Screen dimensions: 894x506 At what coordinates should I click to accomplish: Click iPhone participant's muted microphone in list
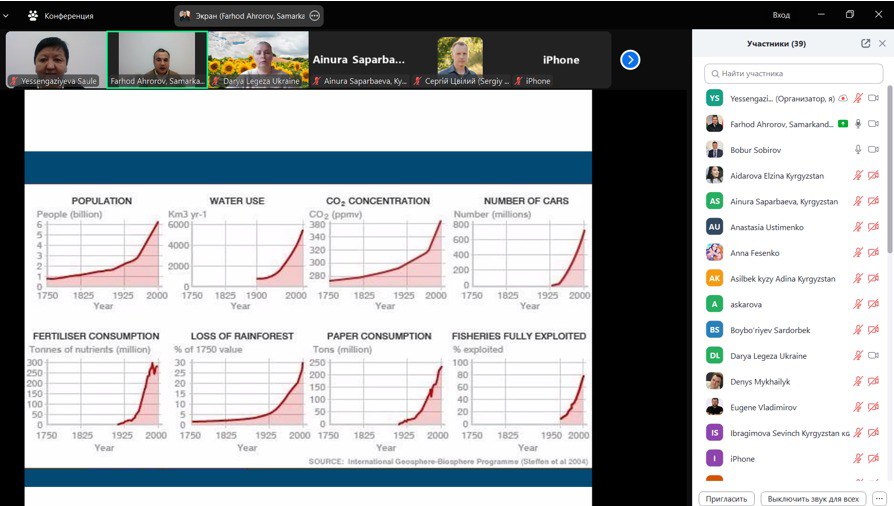[858, 458]
